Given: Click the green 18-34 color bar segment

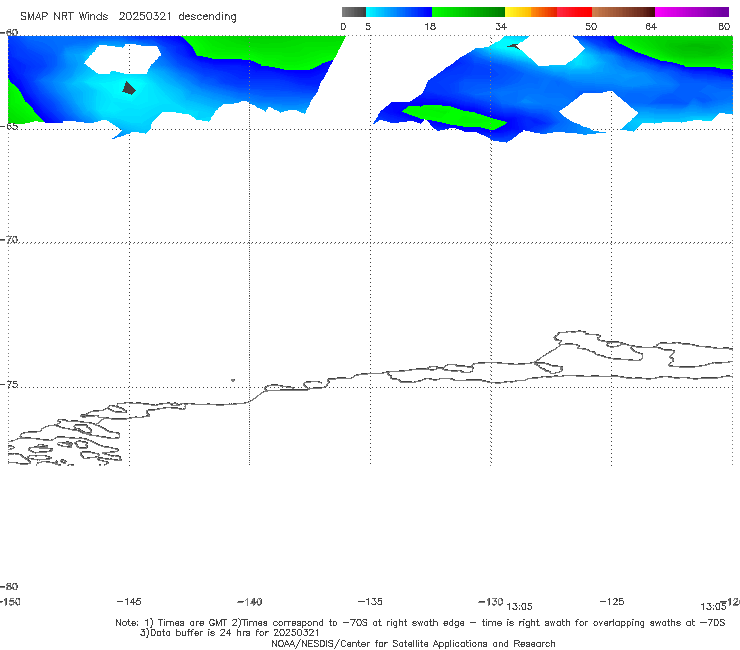Looking at the screenshot, I should tap(468, 12).
